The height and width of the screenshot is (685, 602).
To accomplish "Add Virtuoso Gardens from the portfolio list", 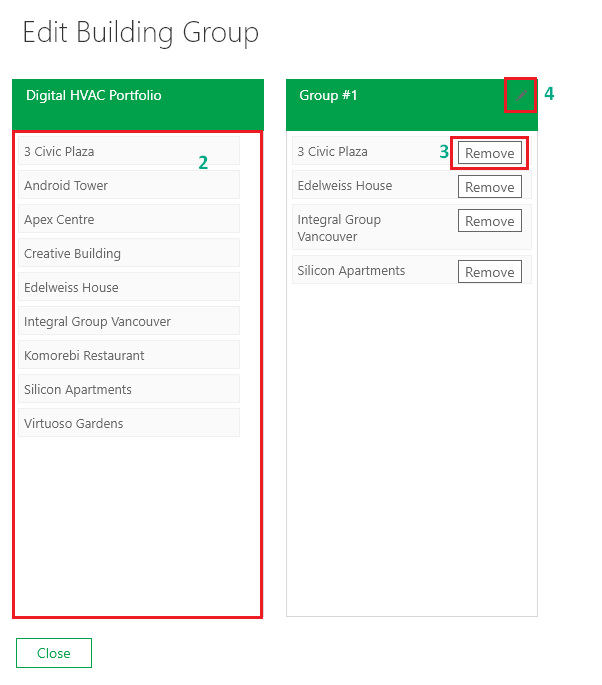I will (x=129, y=423).
